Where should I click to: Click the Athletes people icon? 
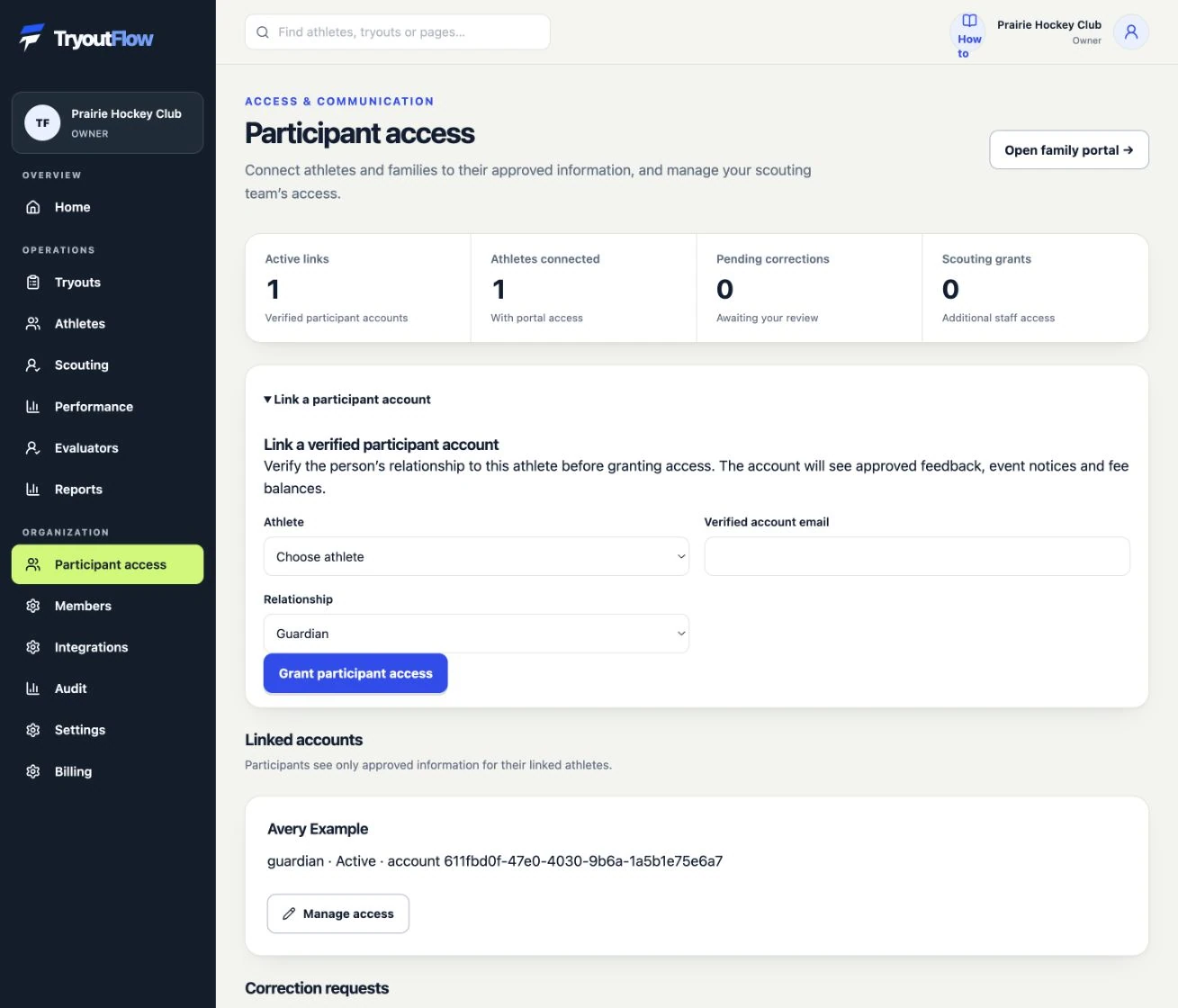[x=33, y=324]
